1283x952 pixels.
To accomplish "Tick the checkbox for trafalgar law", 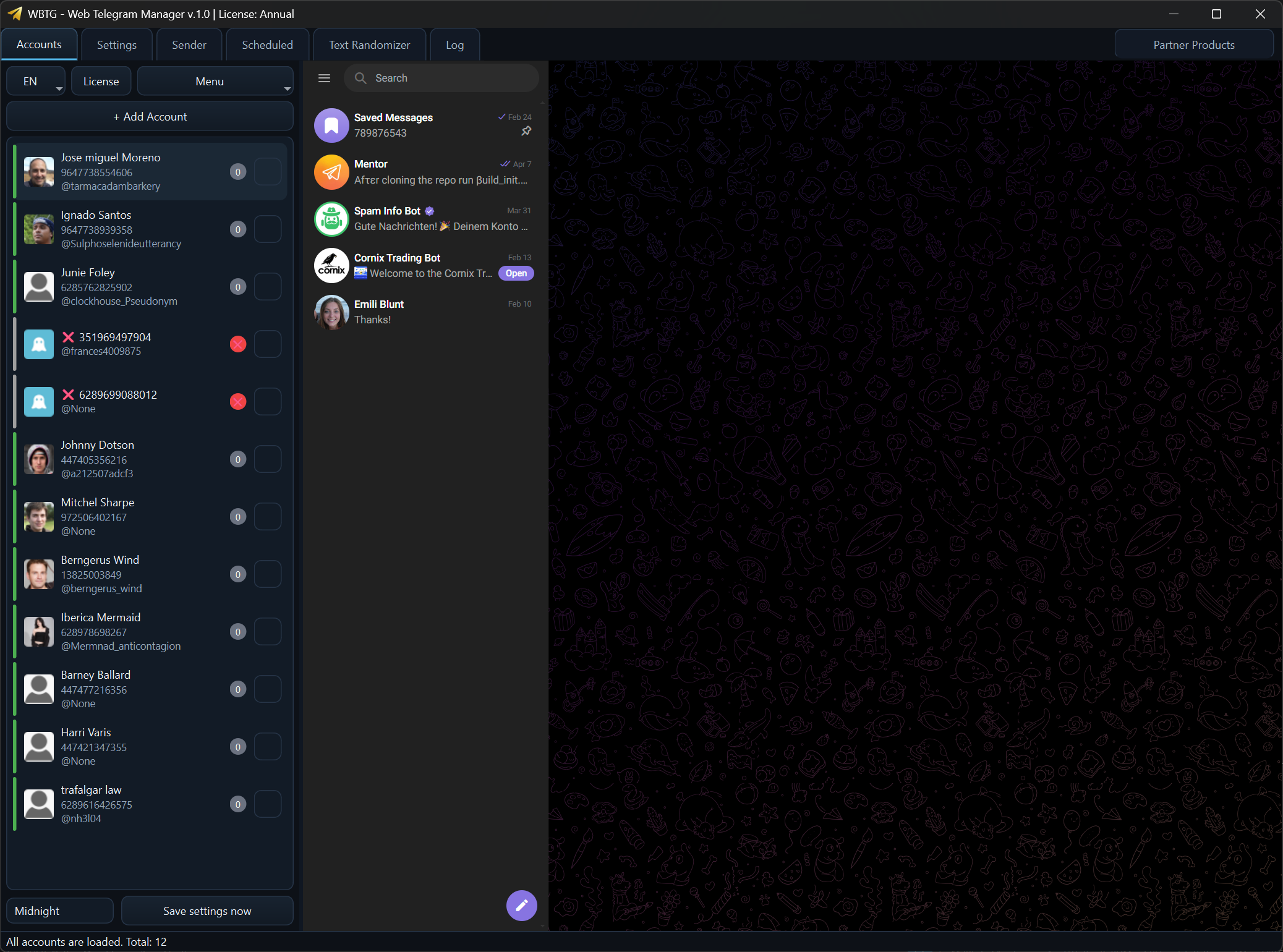I will (268, 804).
